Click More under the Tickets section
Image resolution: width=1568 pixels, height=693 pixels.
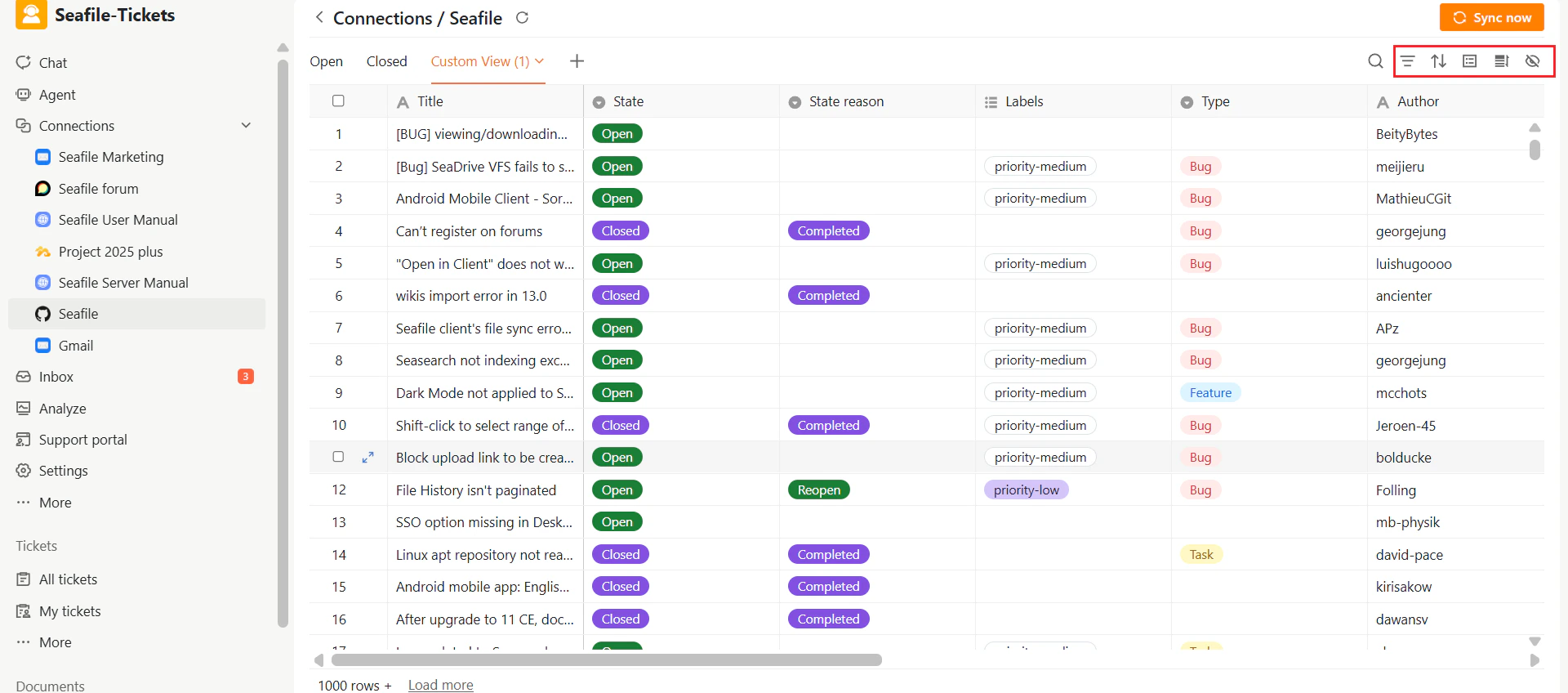55,642
